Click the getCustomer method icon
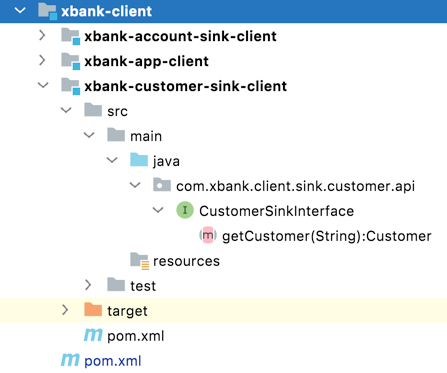447x373 pixels. (x=208, y=235)
